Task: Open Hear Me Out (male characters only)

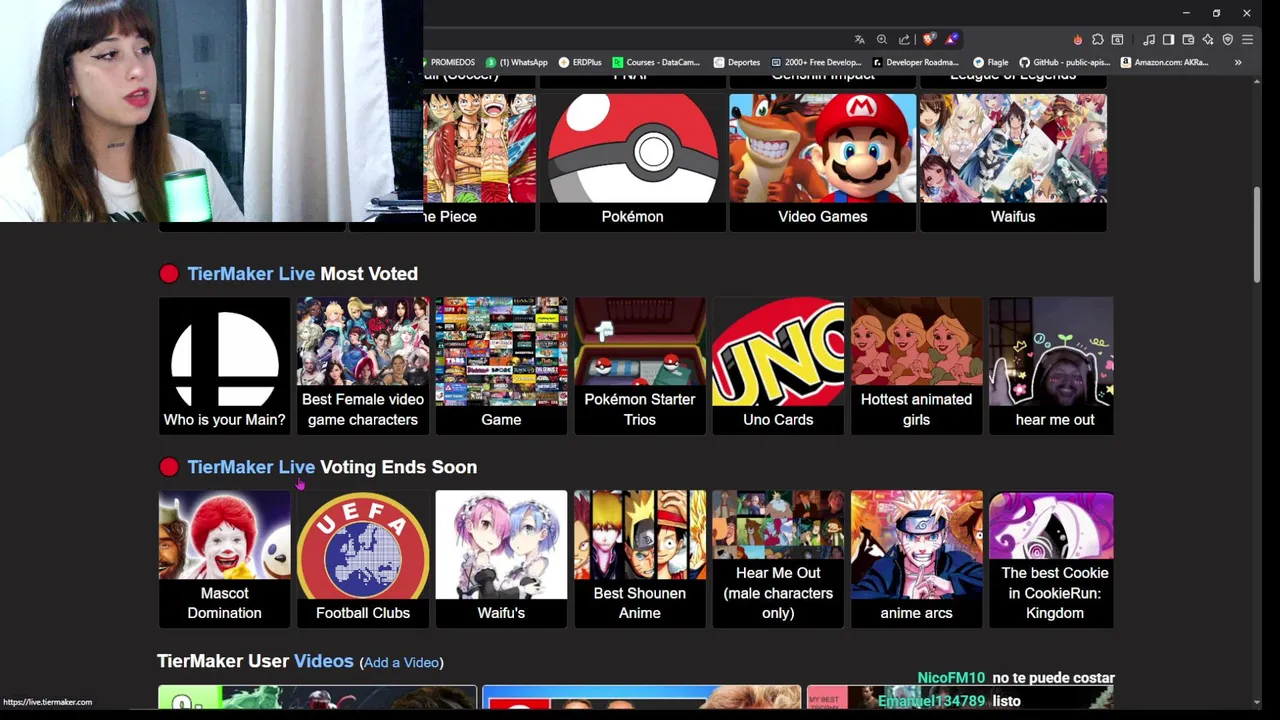Action: tap(778, 559)
